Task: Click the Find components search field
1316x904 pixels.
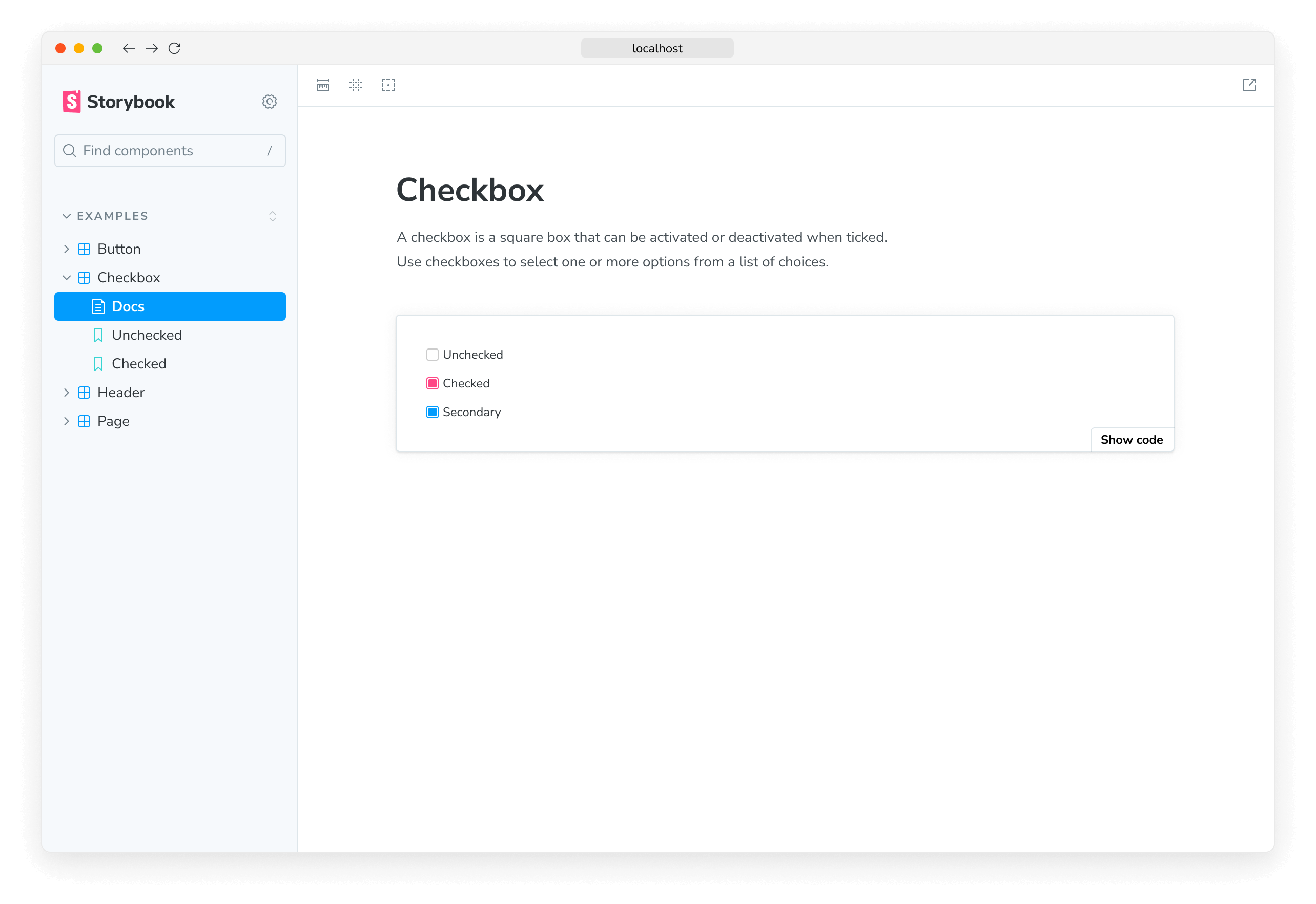Action: (169, 151)
